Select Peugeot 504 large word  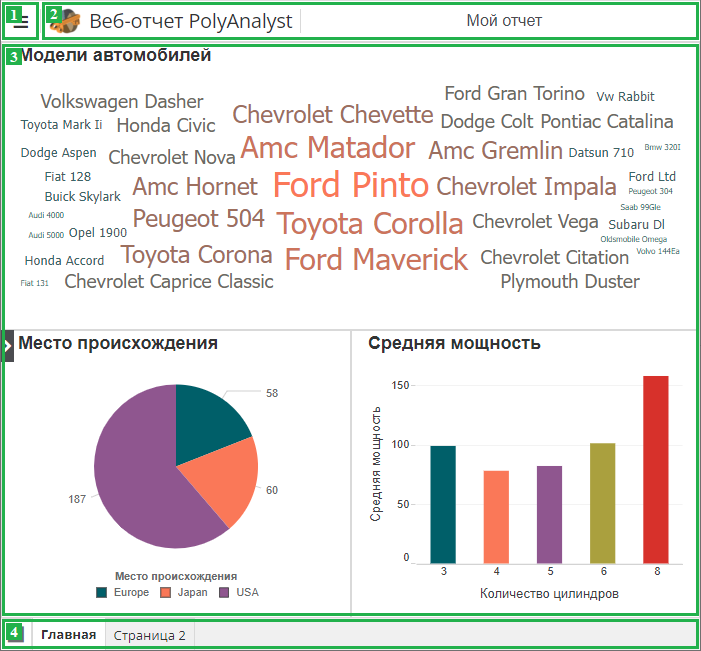click(199, 219)
